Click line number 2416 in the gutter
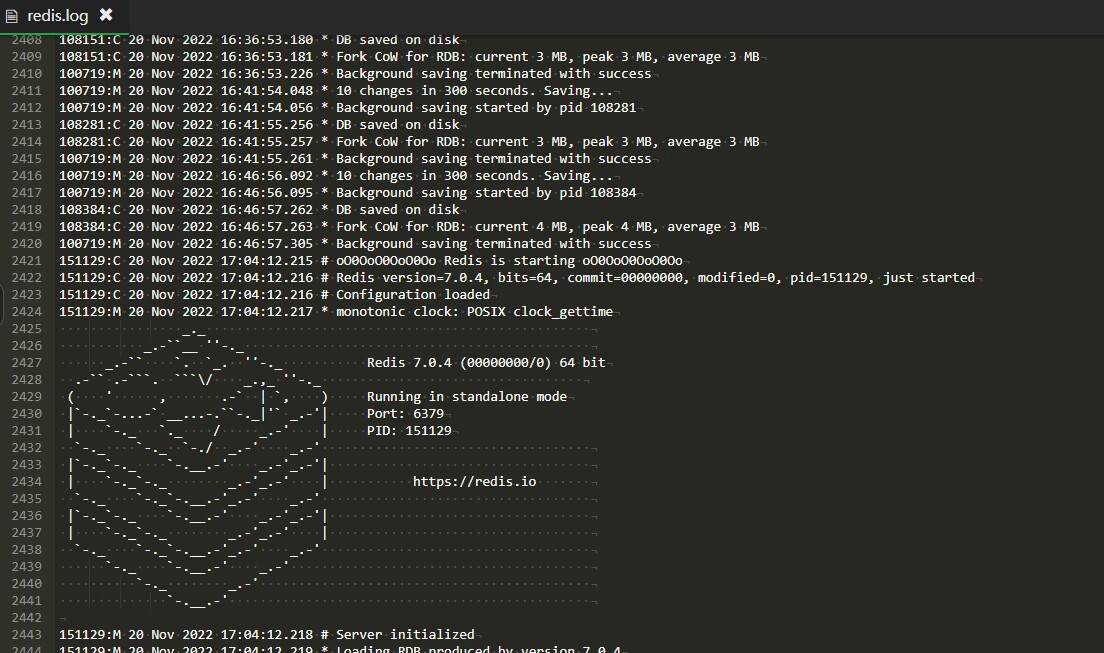The height and width of the screenshot is (653, 1104). coord(27,175)
